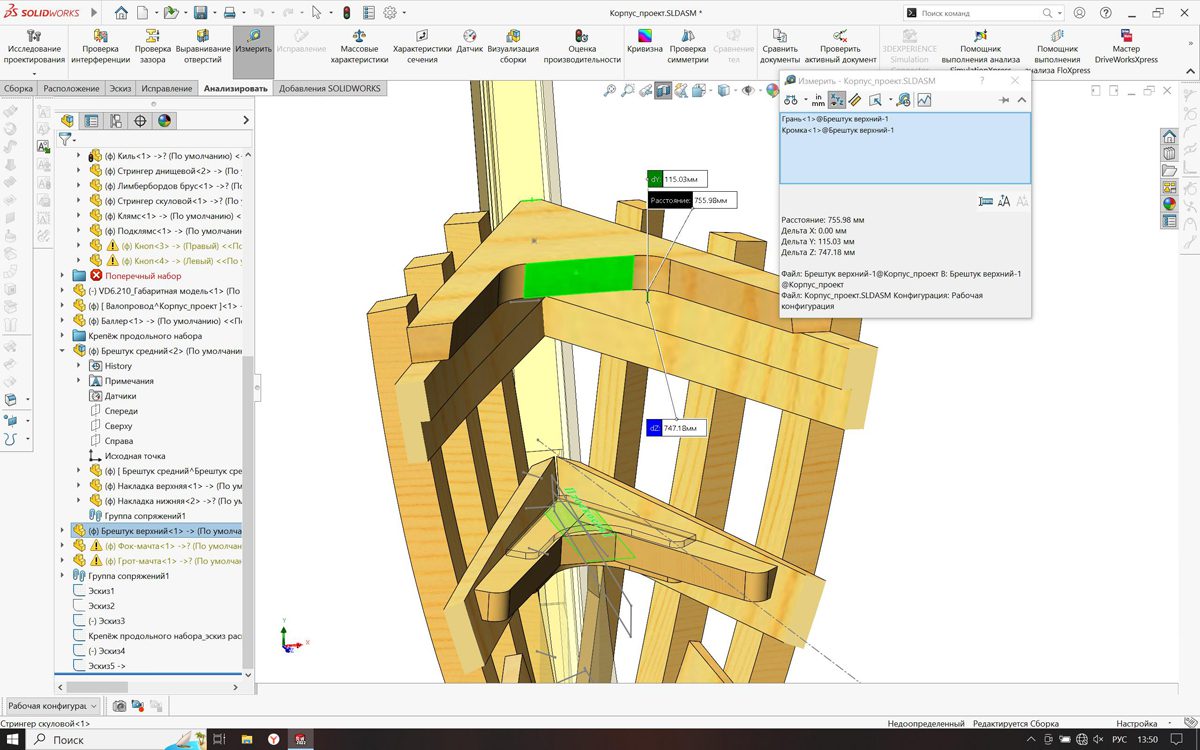Open the Добавления SOLIDWORKS tab
1200x750 pixels.
tap(329, 88)
